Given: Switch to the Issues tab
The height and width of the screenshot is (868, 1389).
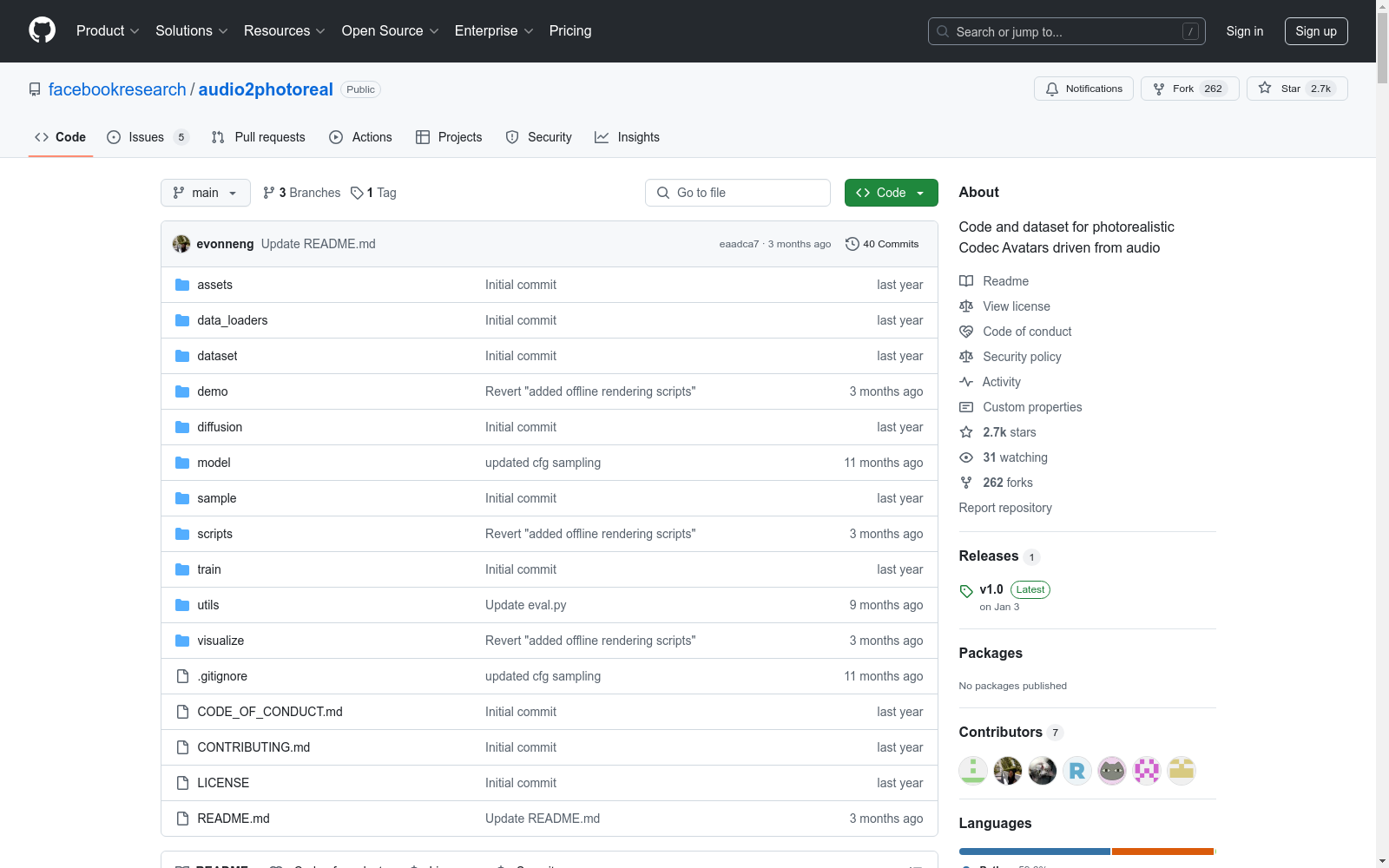Looking at the screenshot, I should click(x=148, y=137).
